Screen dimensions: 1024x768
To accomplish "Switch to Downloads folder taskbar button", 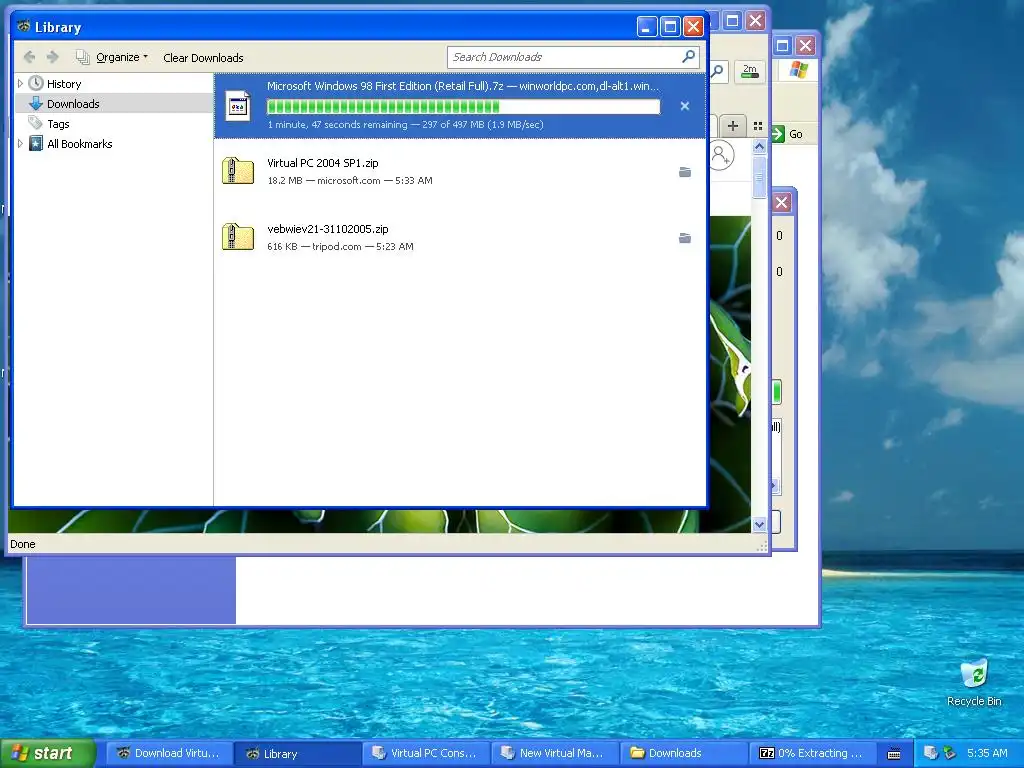I will click(x=684, y=753).
